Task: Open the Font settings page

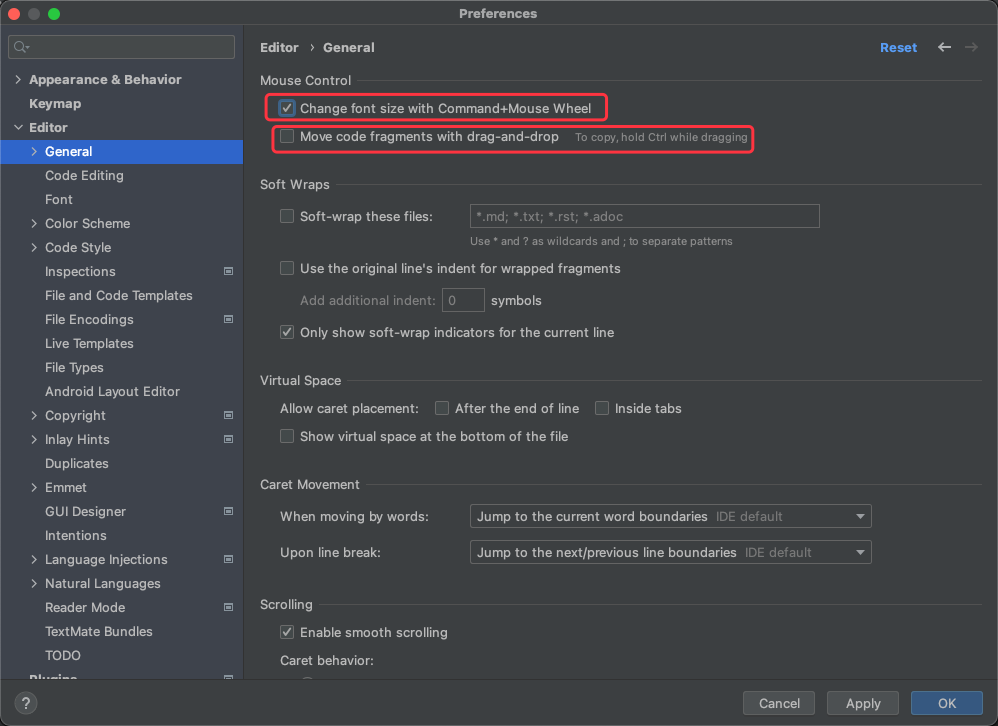Action: tap(59, 200)
